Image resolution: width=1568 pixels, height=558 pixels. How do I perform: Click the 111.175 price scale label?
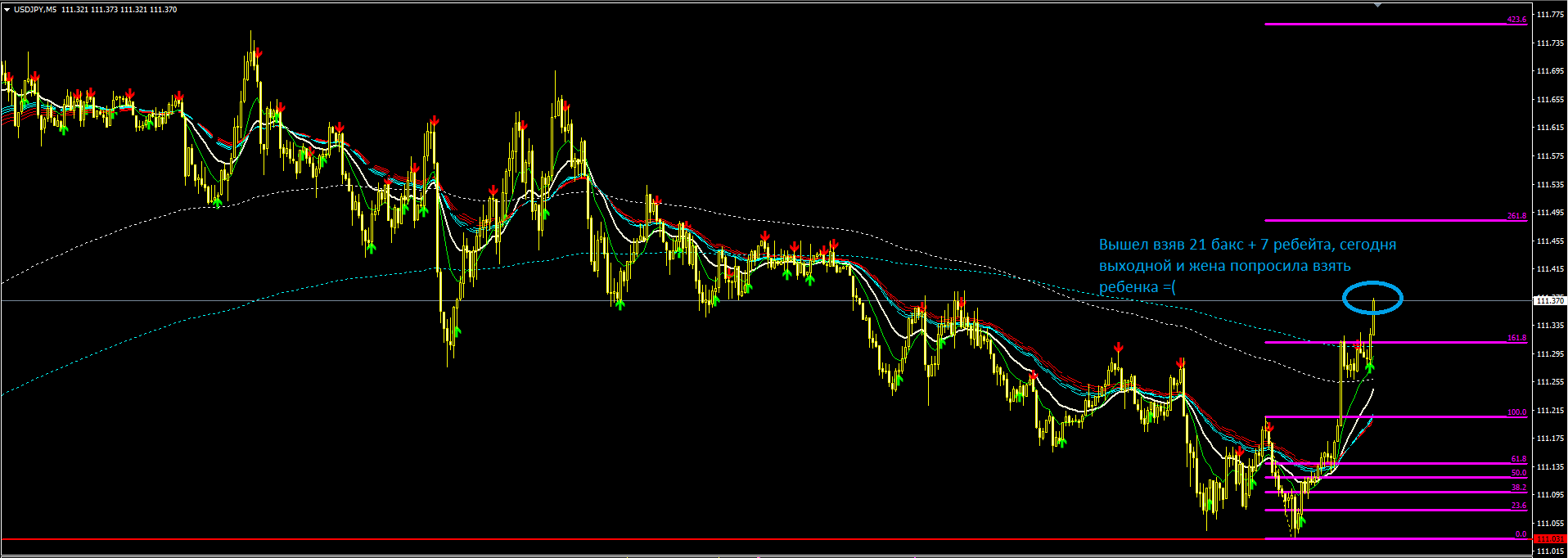click(x=1550, y=439)
